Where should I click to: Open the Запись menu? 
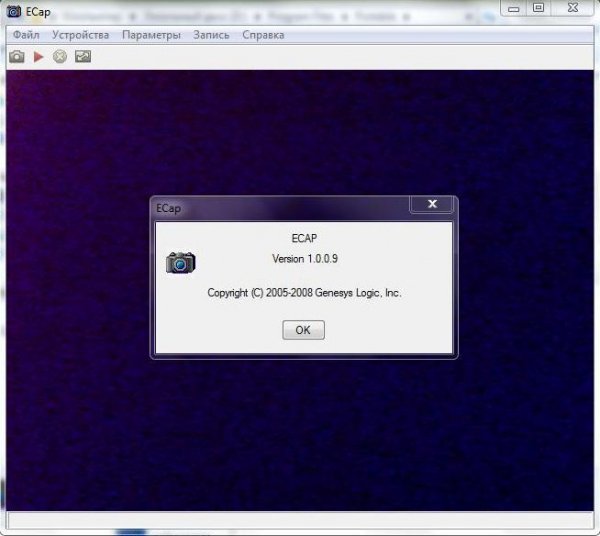(211, 35)
